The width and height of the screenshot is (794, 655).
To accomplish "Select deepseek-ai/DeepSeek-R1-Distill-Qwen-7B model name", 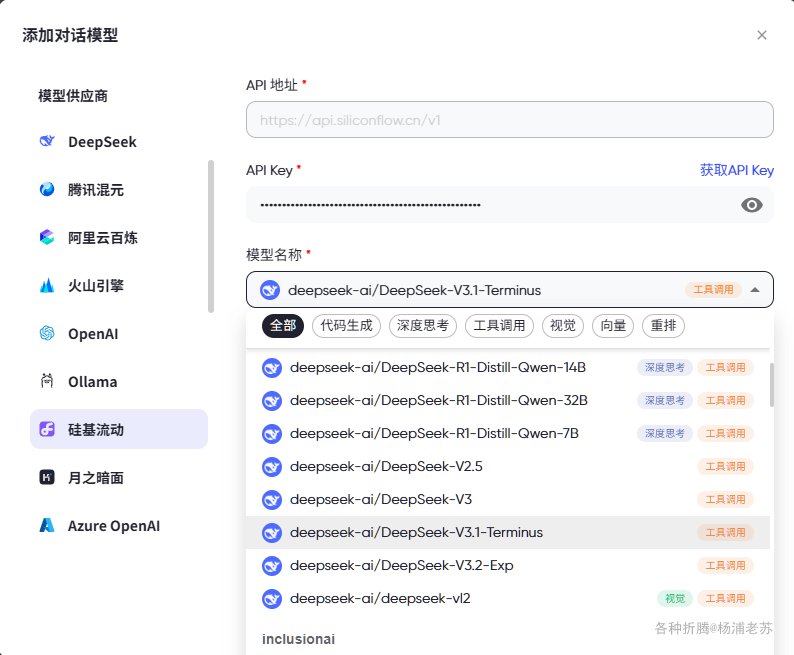I will point(434,433).
